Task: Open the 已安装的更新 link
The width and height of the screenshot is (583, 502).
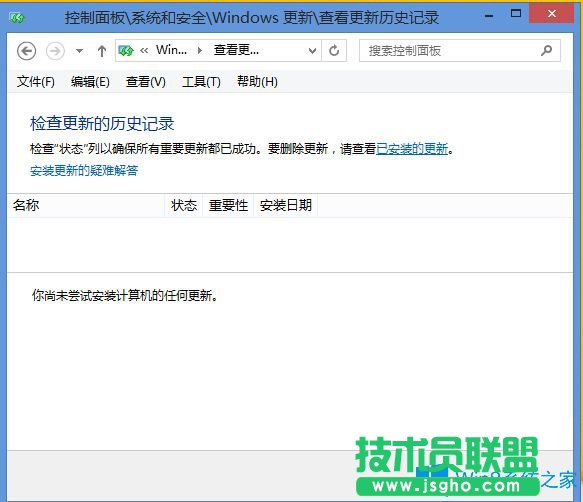Action: tap(412, 149)
